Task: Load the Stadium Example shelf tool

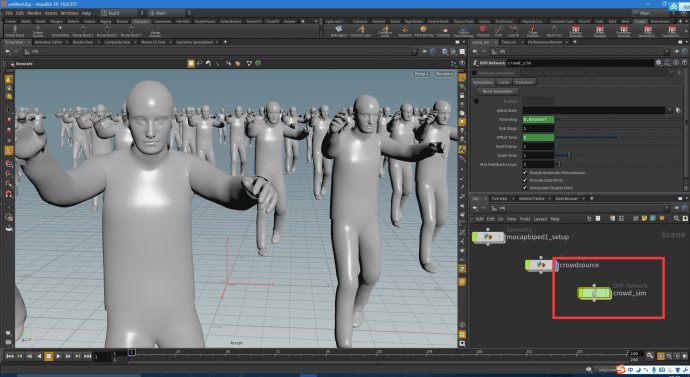Action: click(576, 31)
